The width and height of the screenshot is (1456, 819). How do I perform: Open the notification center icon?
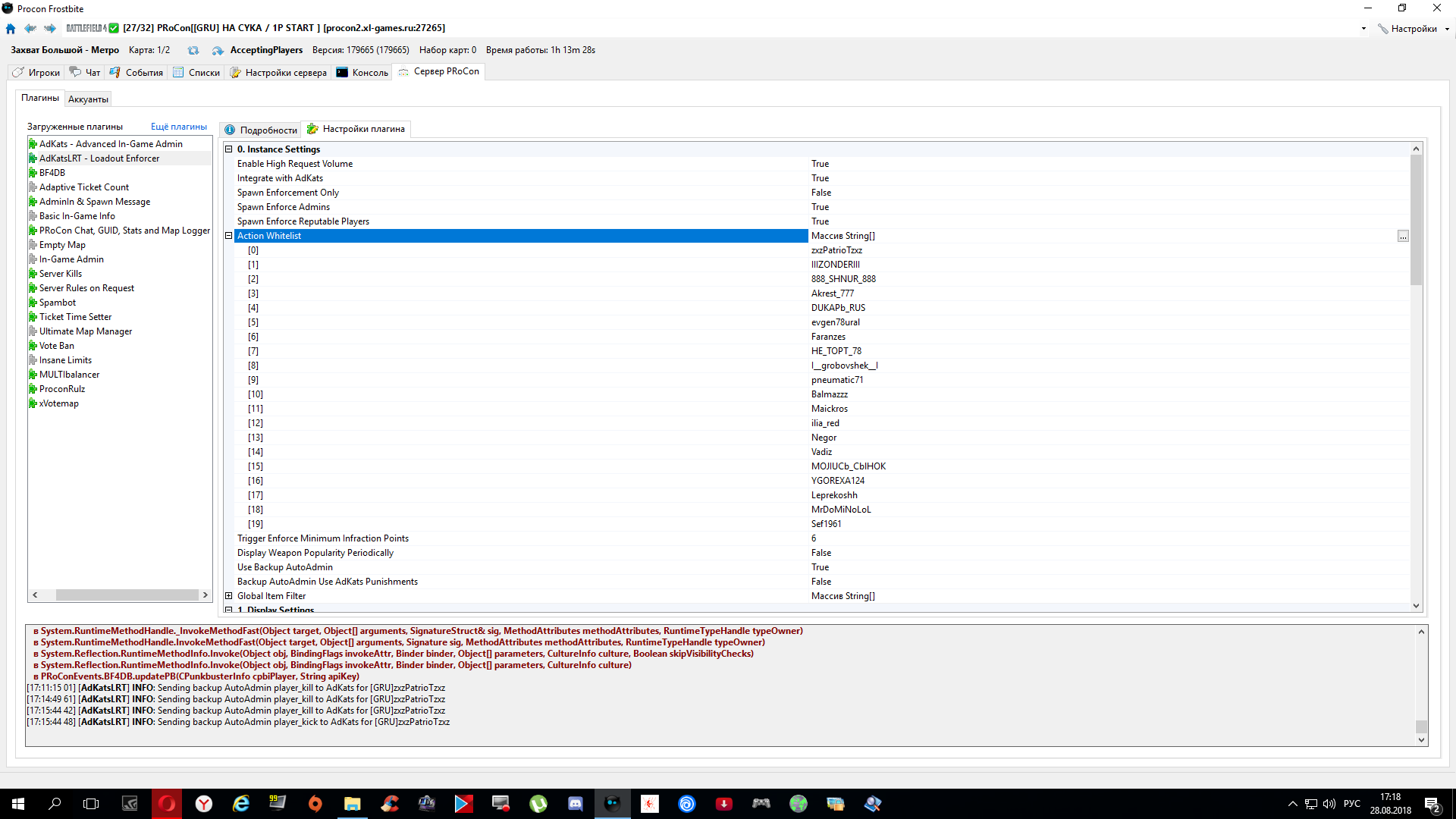[x=1432, y=805]
